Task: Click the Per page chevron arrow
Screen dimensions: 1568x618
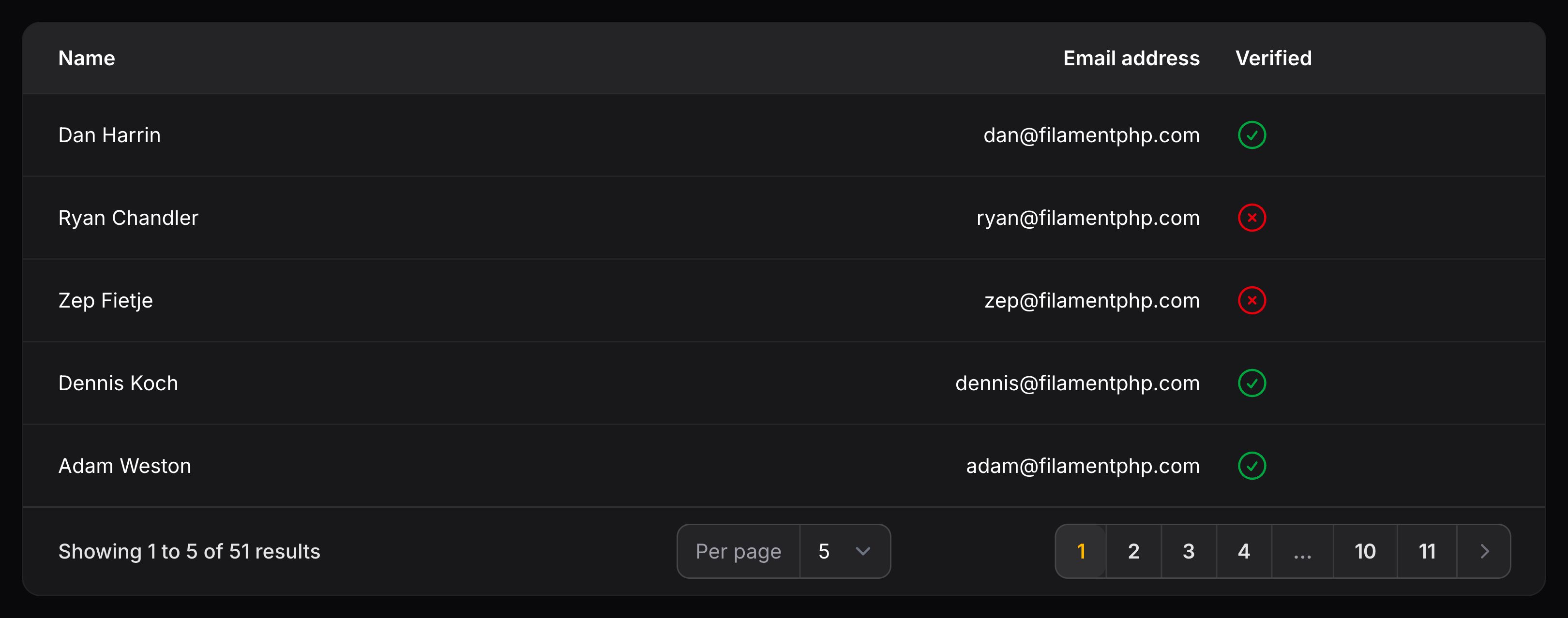Action: coord(862,551)
